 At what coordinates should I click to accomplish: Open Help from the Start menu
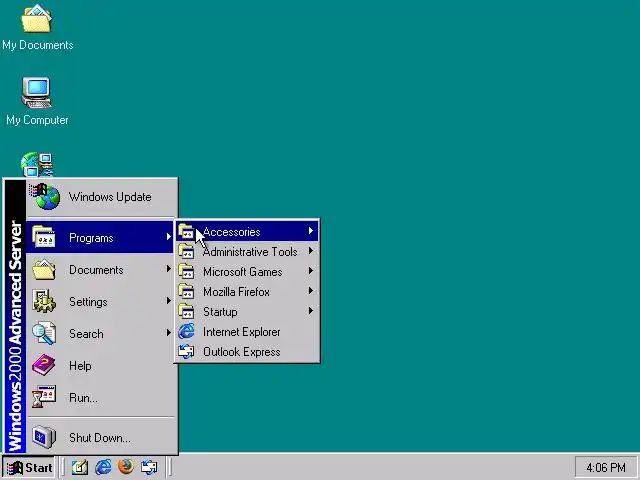(x=101, y=365)
